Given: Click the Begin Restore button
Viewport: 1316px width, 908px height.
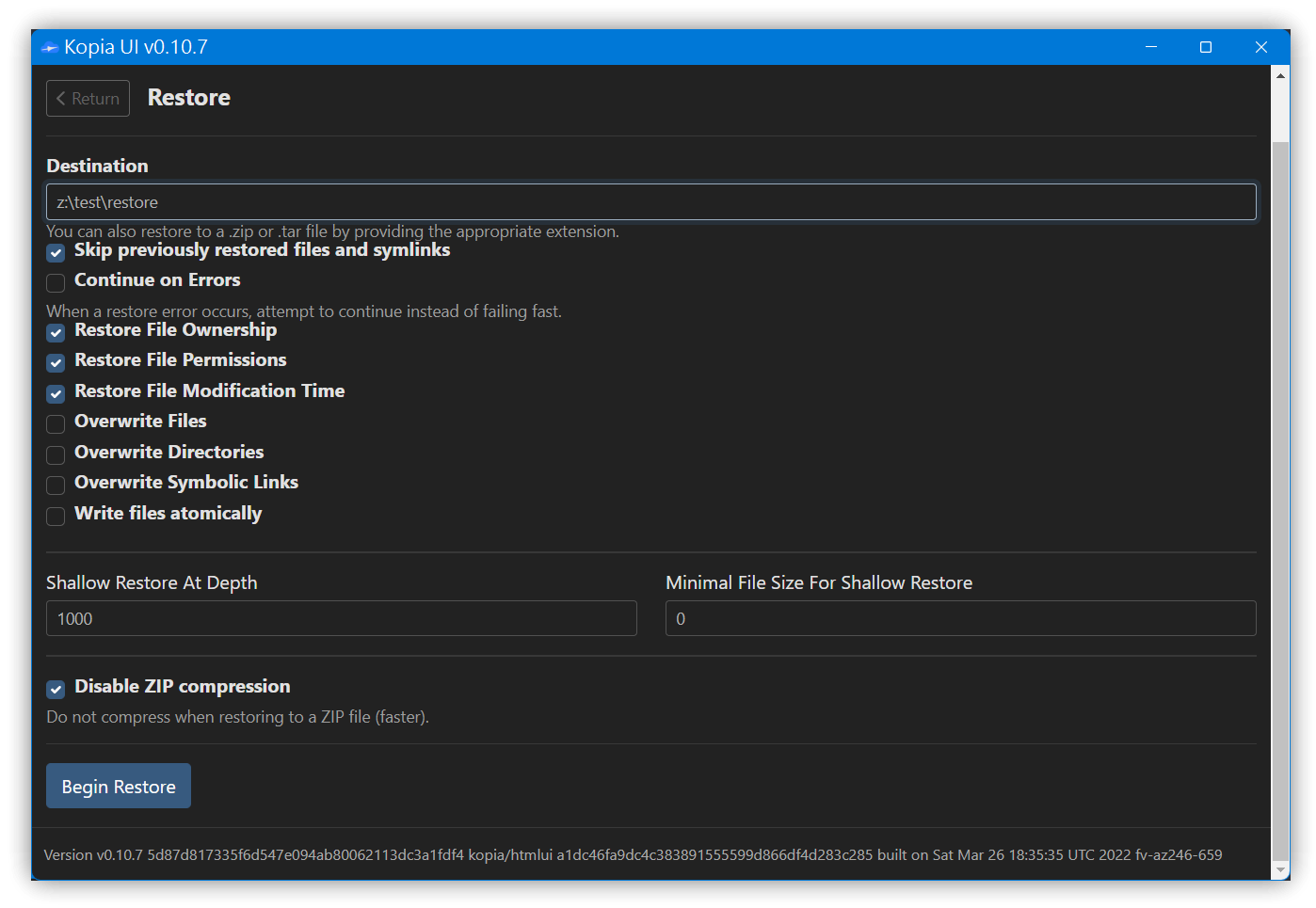Looking at the screenshot, I should 119,786.
